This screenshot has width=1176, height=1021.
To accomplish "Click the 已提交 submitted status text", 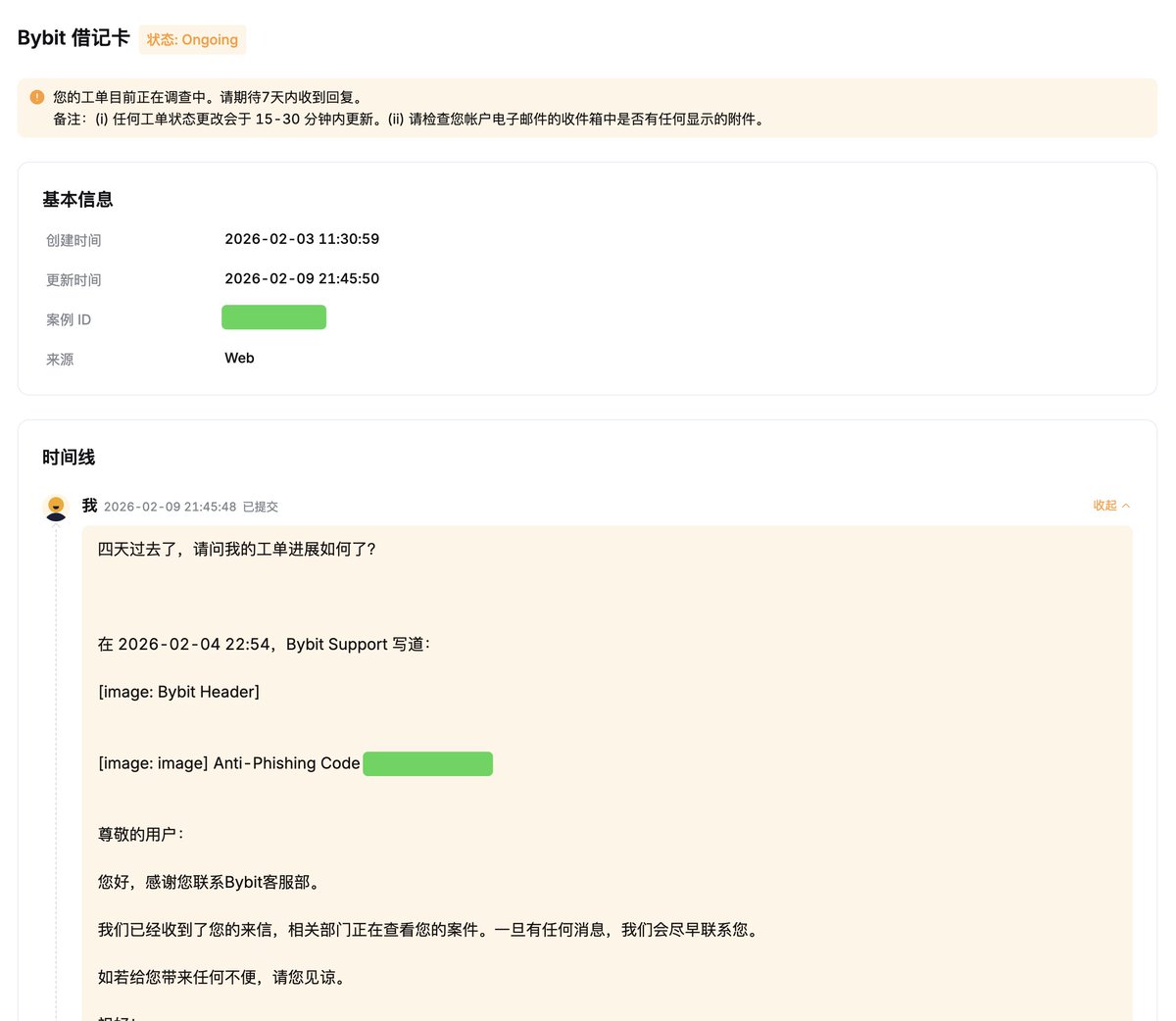I will [261, 507].
